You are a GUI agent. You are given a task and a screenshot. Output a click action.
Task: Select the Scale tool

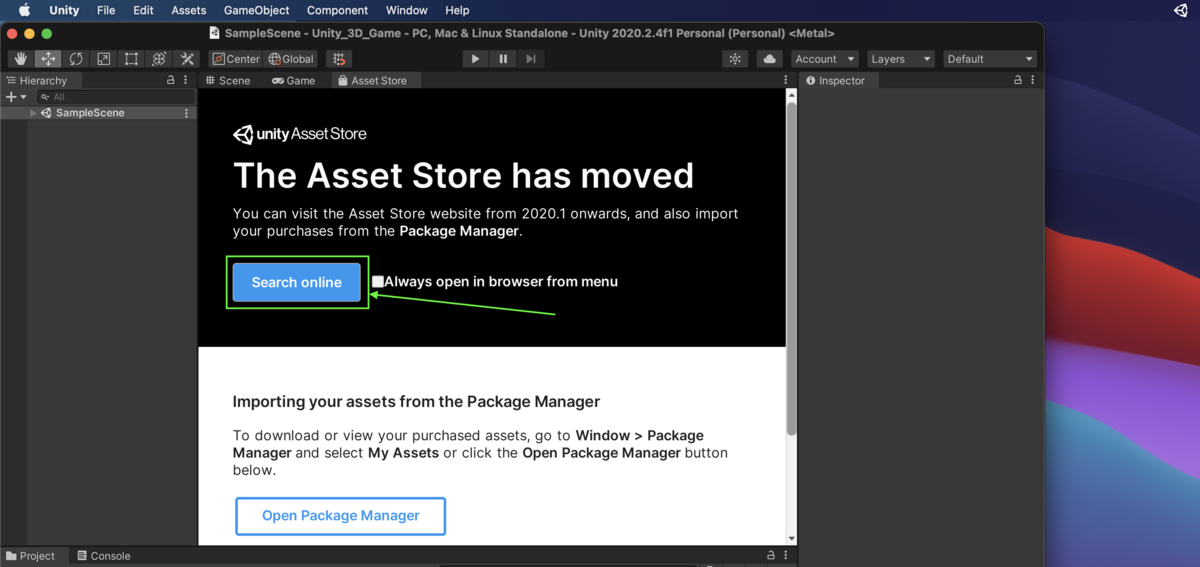(103, 59)
